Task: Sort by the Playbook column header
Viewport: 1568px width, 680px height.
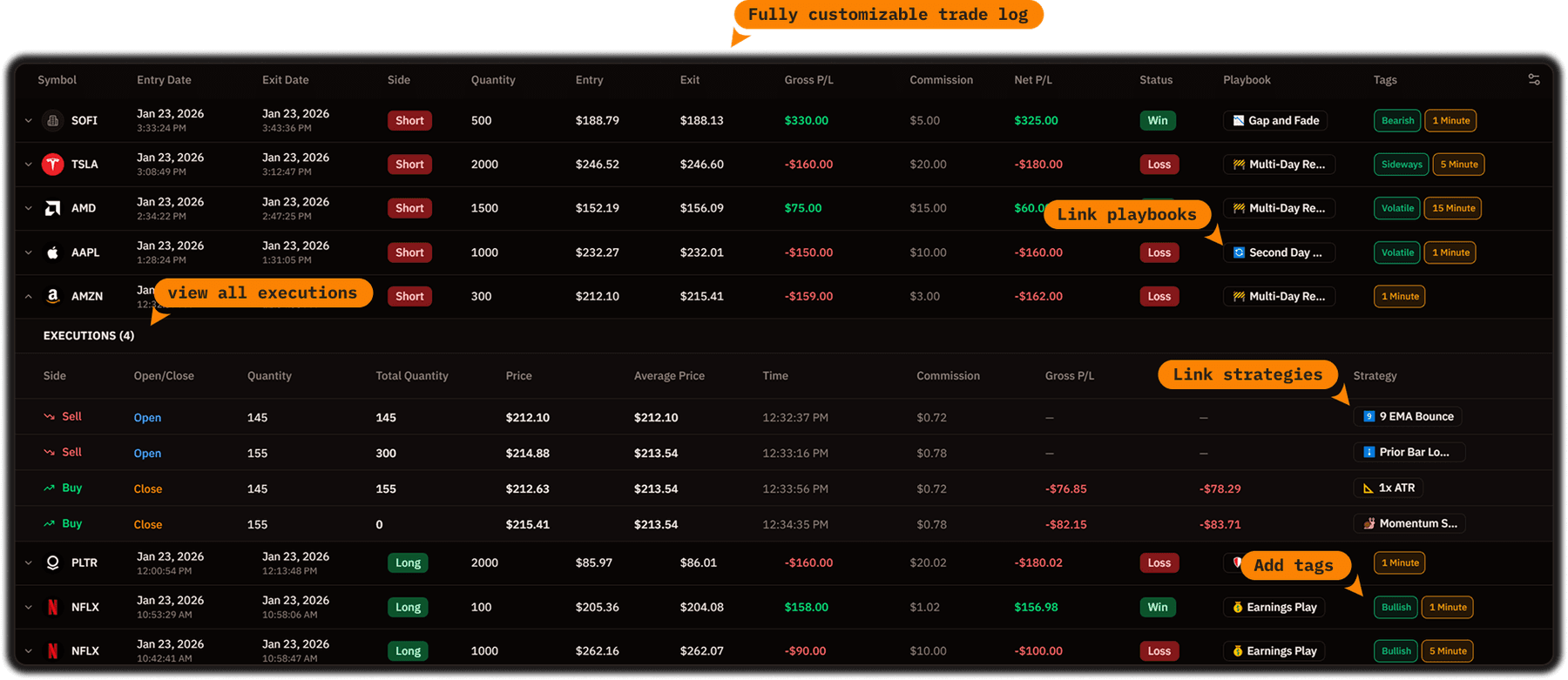Action: click(x=1247, y=80)
